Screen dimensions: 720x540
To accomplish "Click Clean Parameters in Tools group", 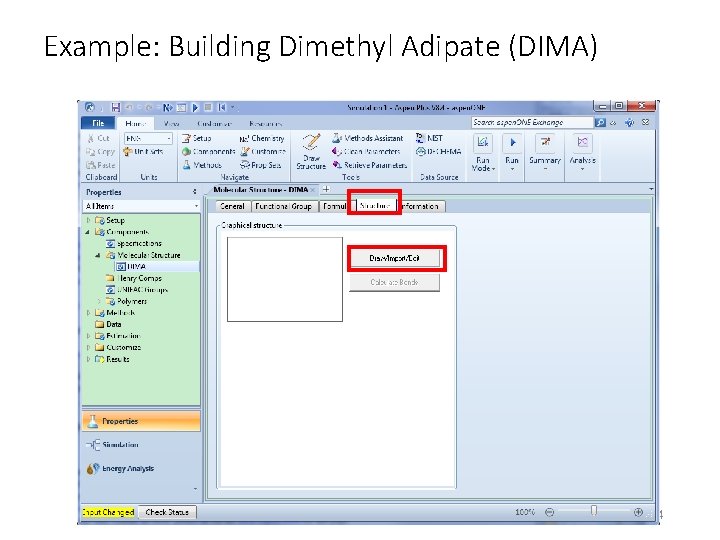I will [366, 151].
